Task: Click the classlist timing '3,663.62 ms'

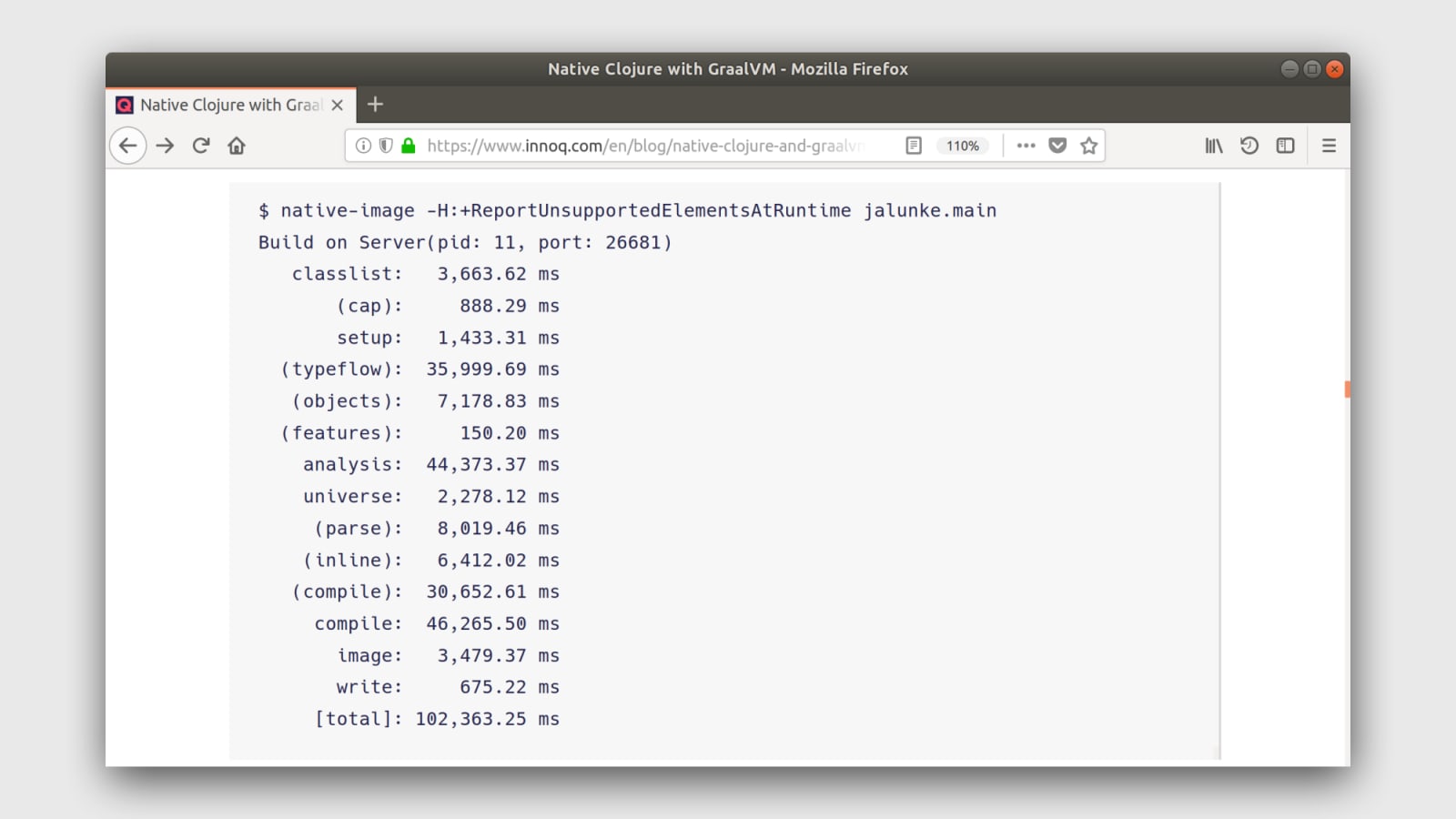Action: pyautogui.click(x=499, y=274)
